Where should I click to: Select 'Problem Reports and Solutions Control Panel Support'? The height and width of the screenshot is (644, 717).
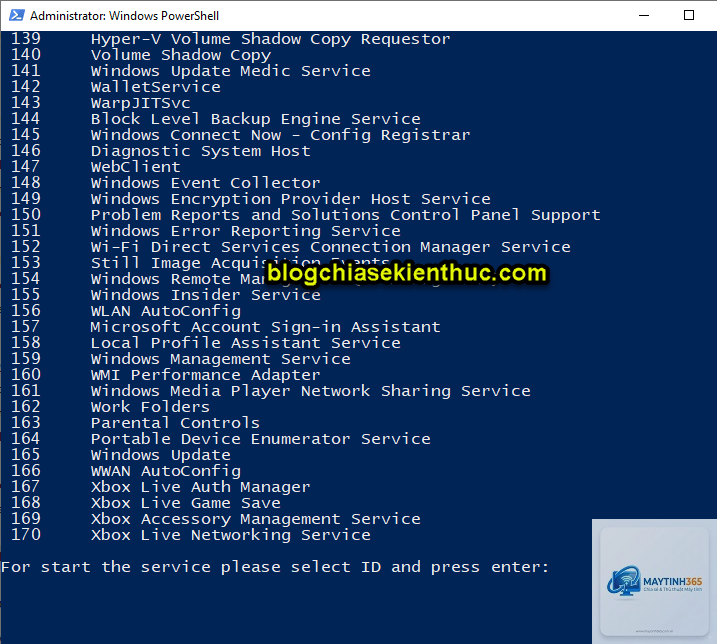[345, 215]
